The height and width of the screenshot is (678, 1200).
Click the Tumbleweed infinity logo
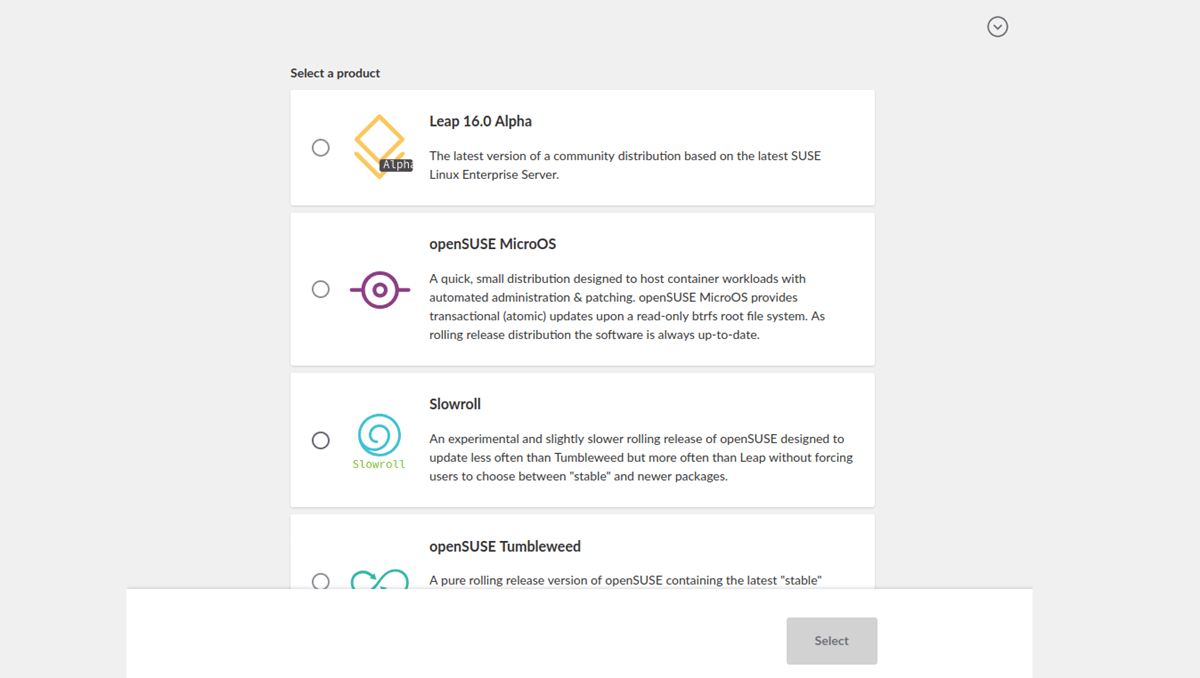(x=380, y=579)
